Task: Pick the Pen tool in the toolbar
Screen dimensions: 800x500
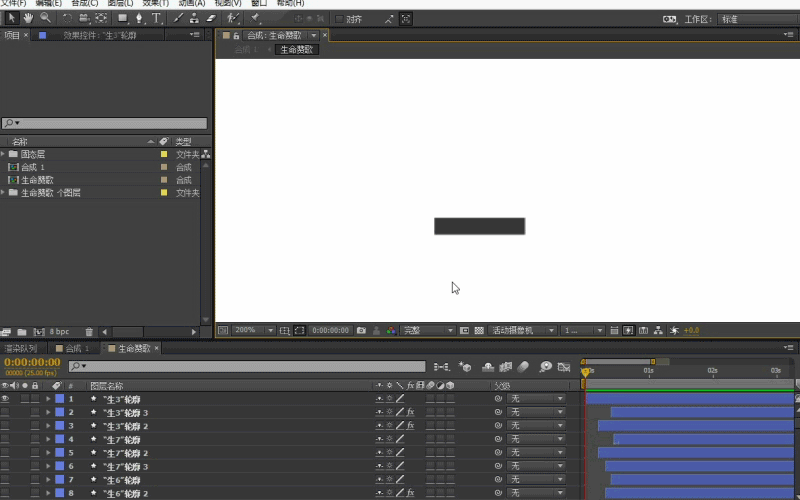Action: coord(140,18)
